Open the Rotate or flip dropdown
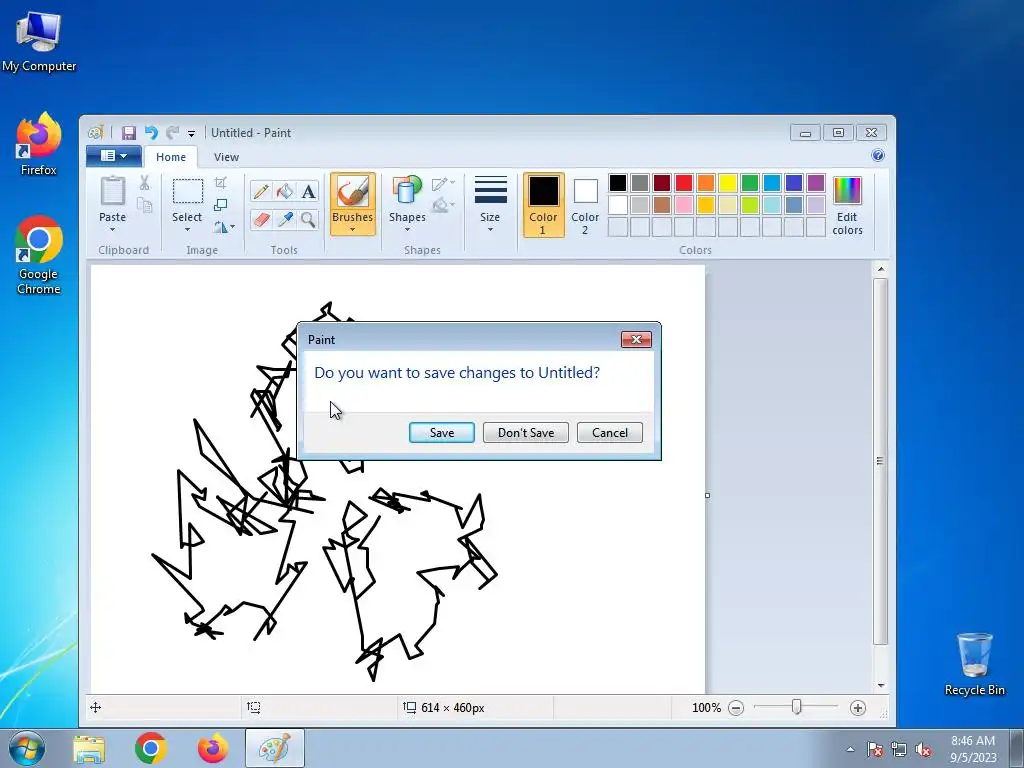The image size is (1024, 768). 225,227
